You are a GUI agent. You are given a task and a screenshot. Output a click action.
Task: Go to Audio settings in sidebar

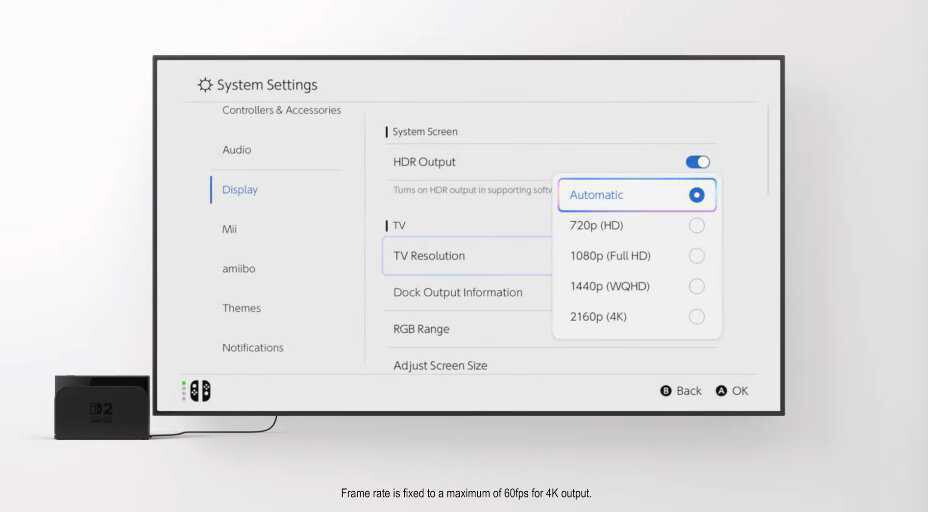tap(237, 150)
